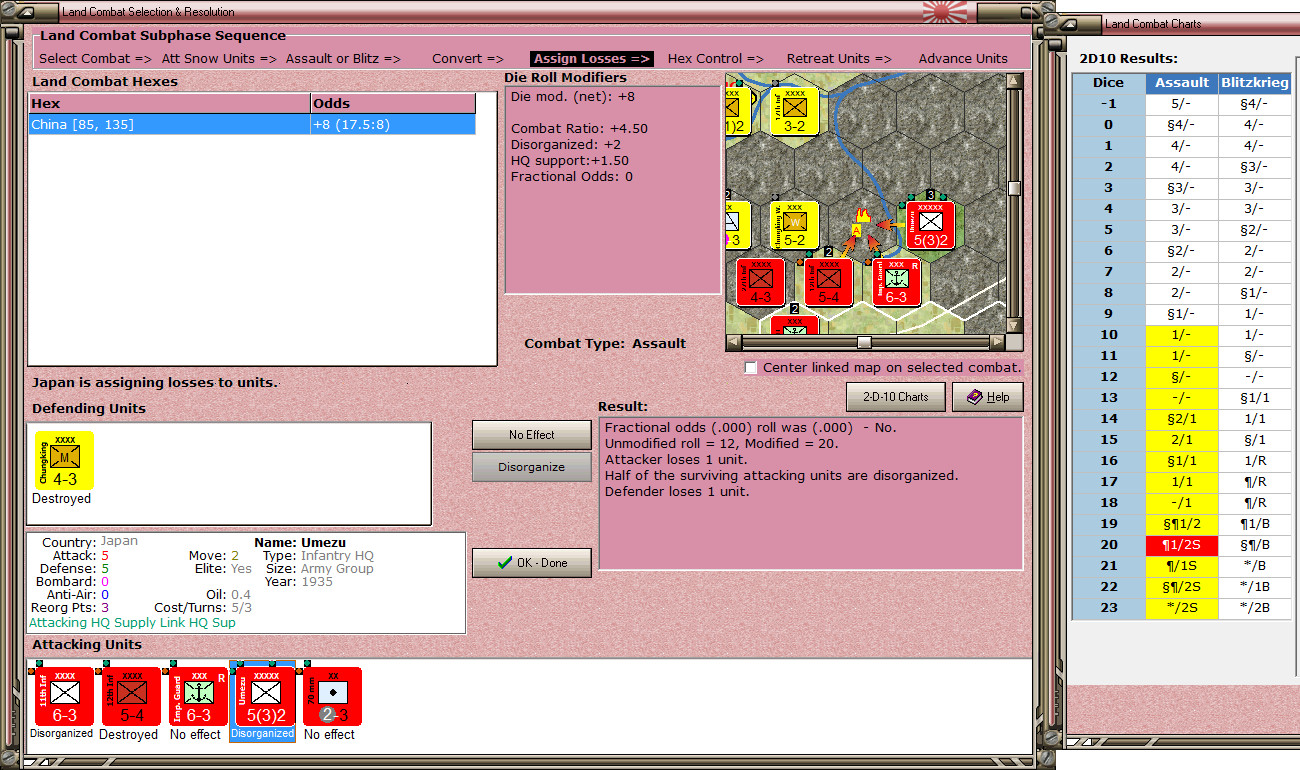The width and height of the screenshot is (1300, 770).
Task: Click the 'Attacker loses 1 unit.' result line
Action: point(676,460)
